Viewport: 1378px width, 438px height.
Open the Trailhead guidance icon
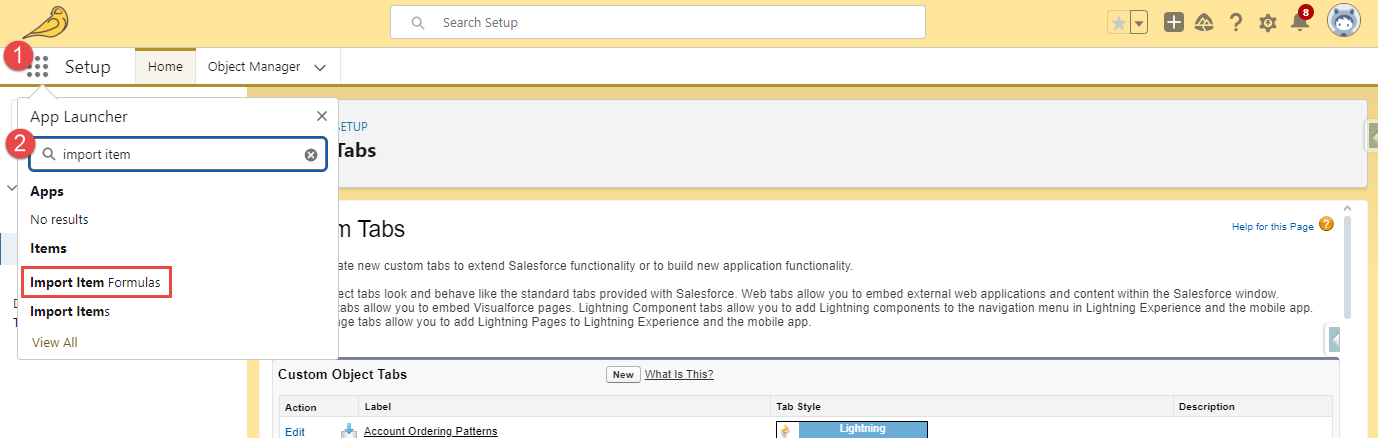pos(1205,22)
